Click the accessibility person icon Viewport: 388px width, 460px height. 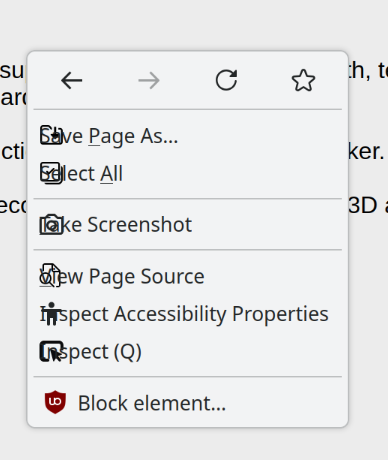pyautogui.click(x=51, y=313)
